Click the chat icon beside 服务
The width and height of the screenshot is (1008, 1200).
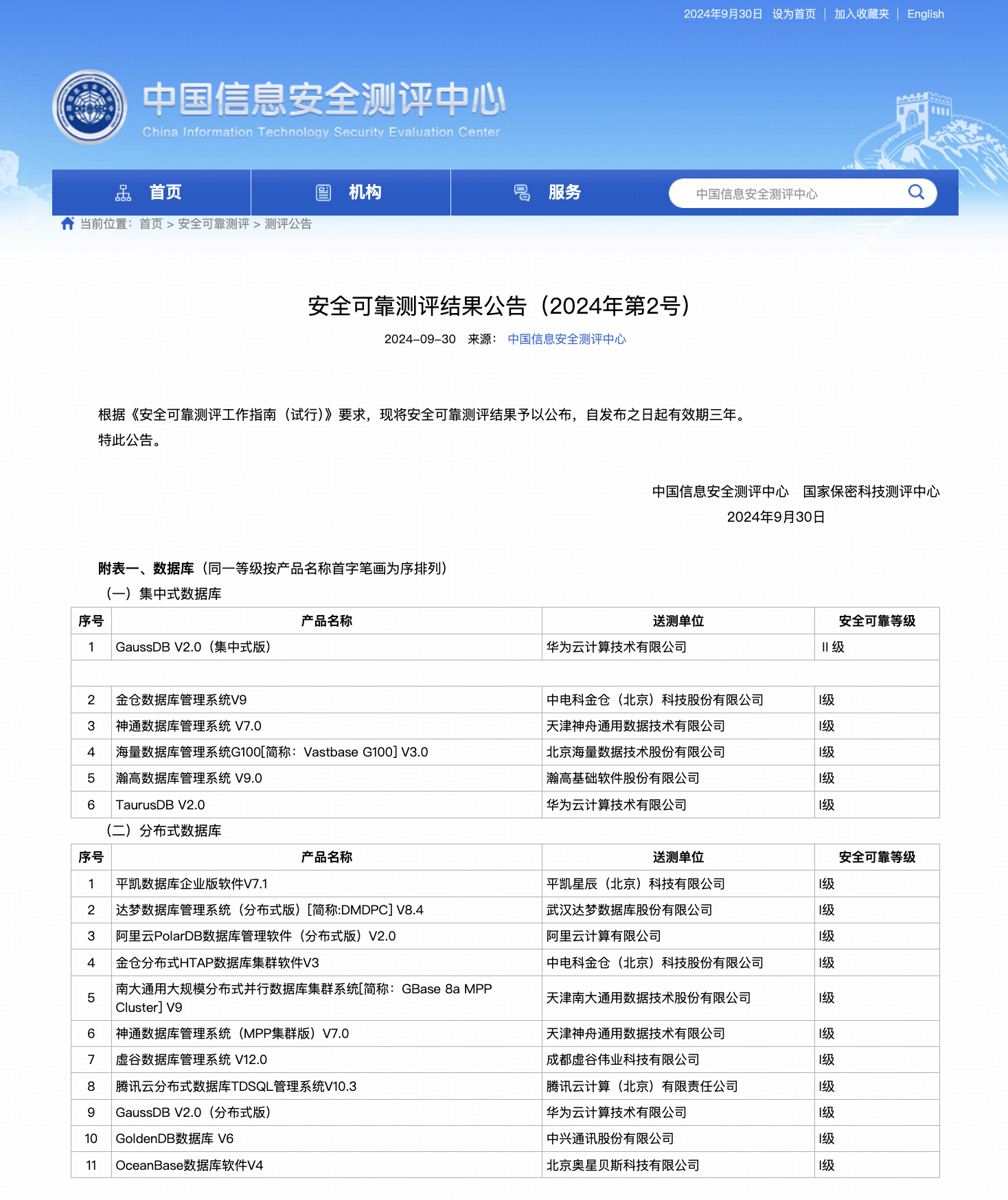click(x=523, y=193)
